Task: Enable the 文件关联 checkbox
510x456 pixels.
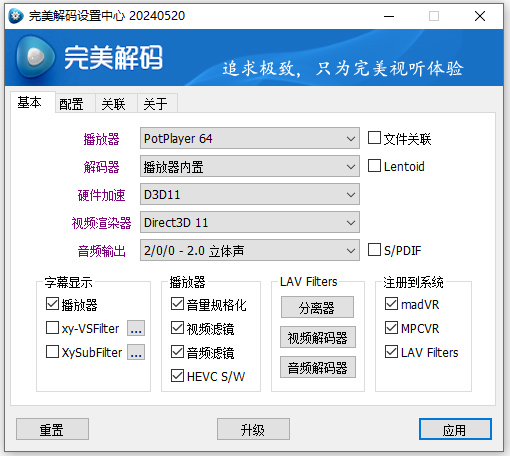Action: coord(374,138)
